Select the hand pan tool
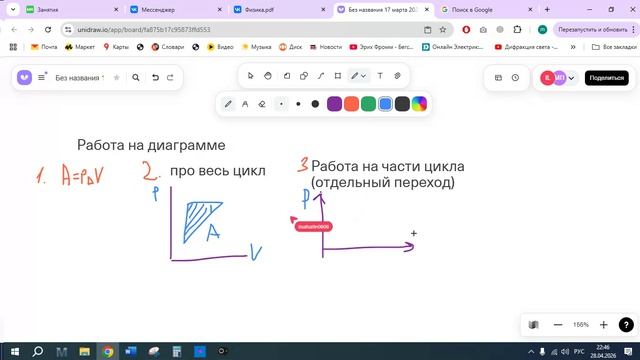This screenshot has width=640, height=360. point(268,76)
